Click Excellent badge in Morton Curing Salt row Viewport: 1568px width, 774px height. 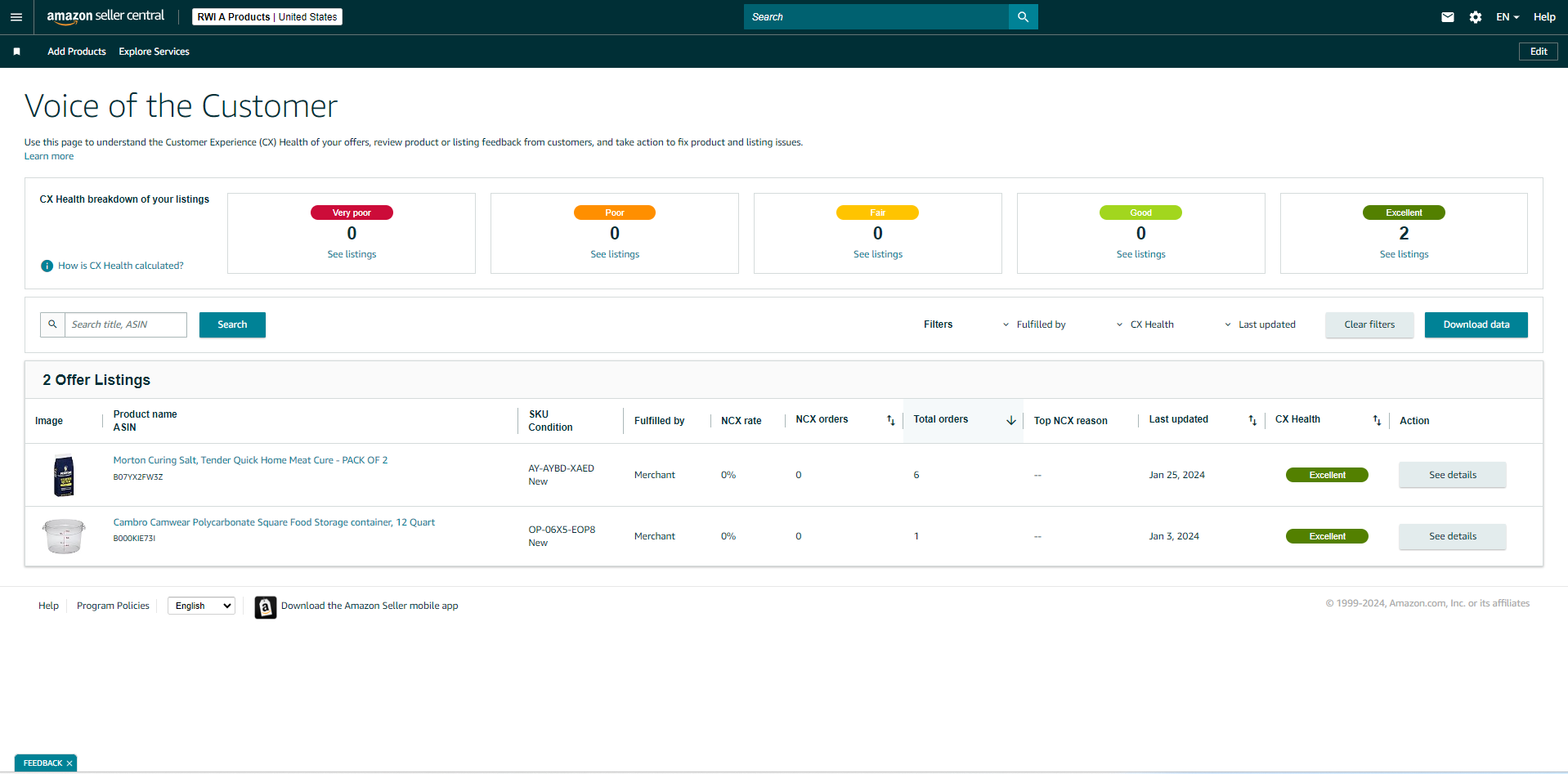click(x=1327, y=475)
